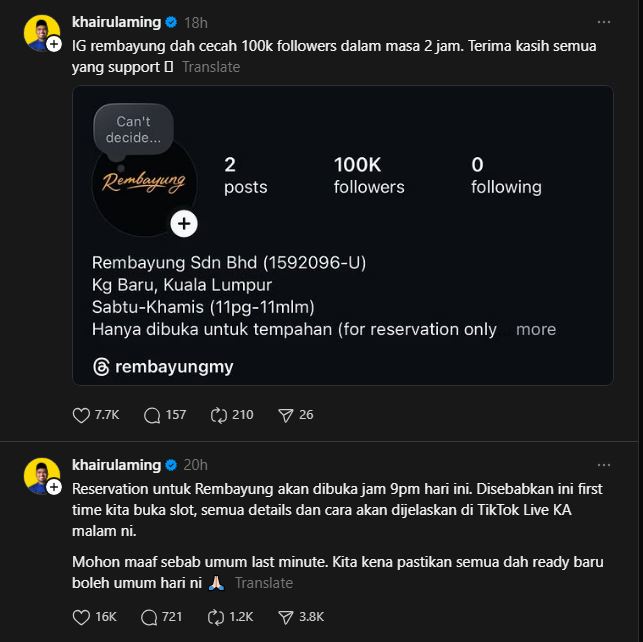
Task: Open replies on the 157-comment post
Action: pos(153,414)
